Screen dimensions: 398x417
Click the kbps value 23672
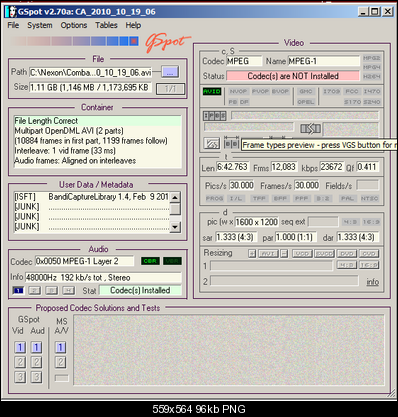[x=331, y=167]
